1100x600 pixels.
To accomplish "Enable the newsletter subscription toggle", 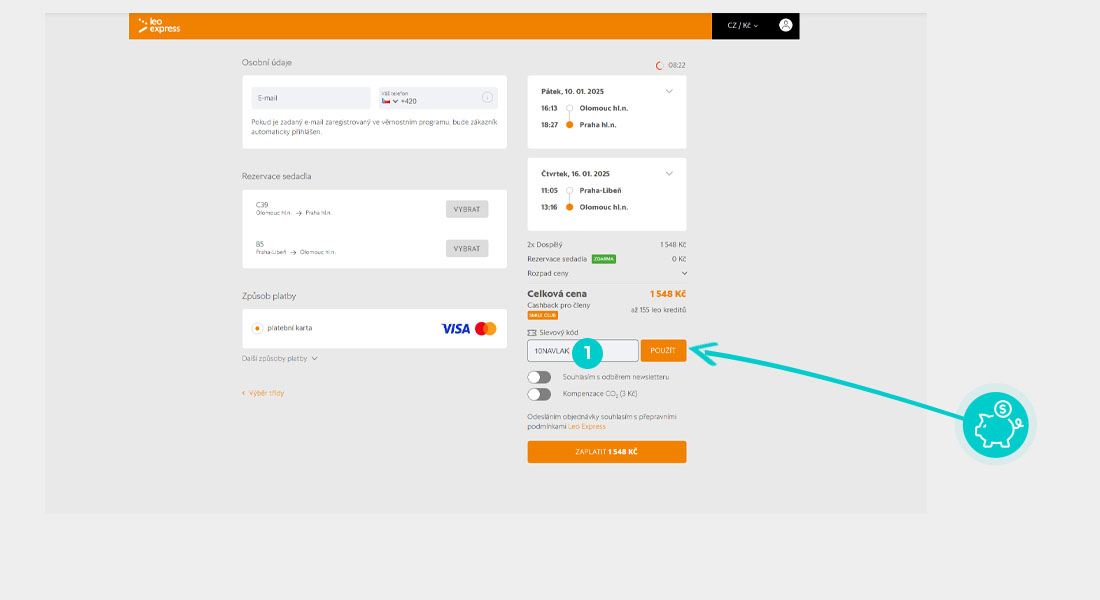I will [x=539, y=377].
